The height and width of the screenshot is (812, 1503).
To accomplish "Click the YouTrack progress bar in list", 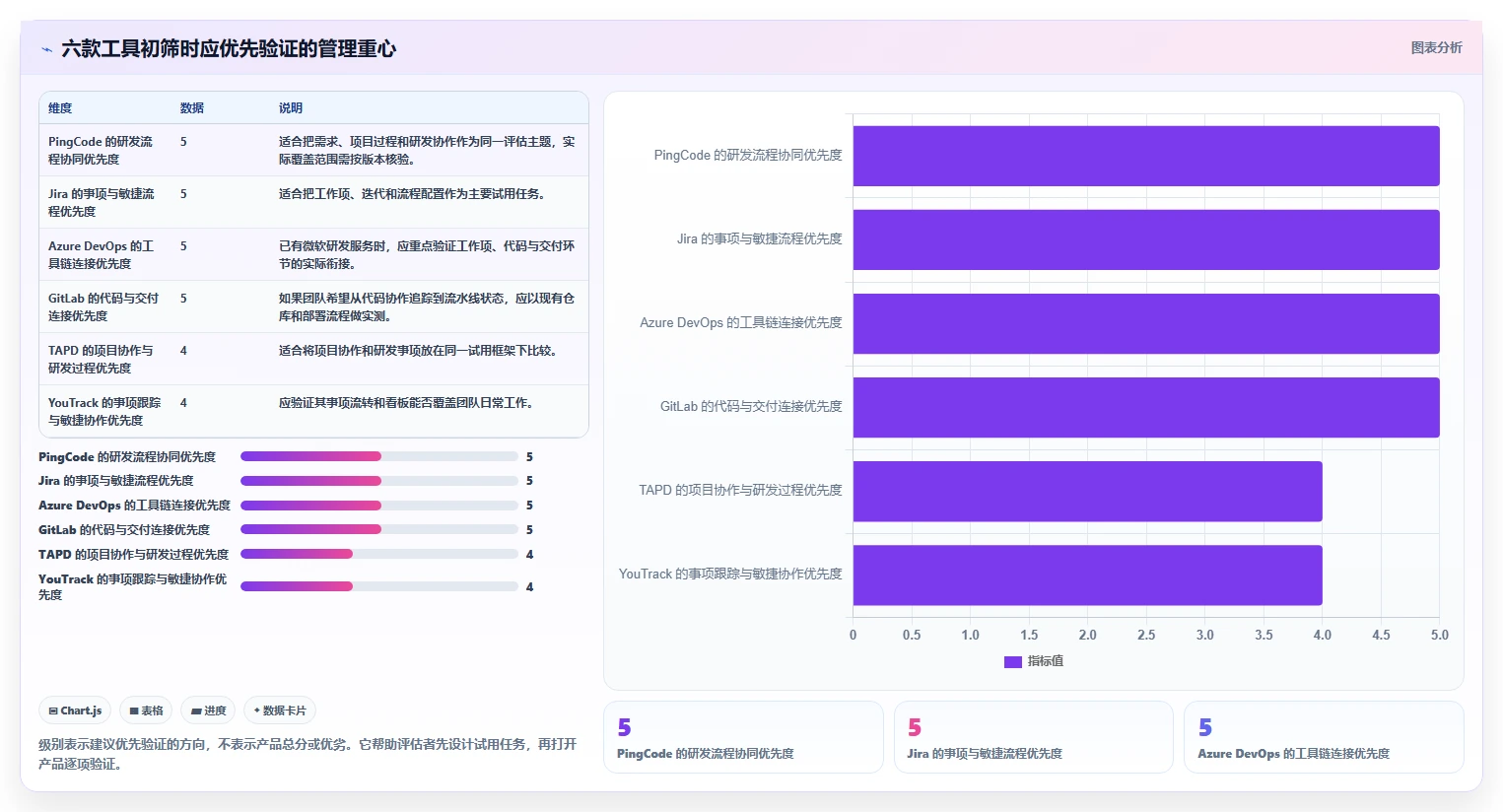I will (379, 586).
